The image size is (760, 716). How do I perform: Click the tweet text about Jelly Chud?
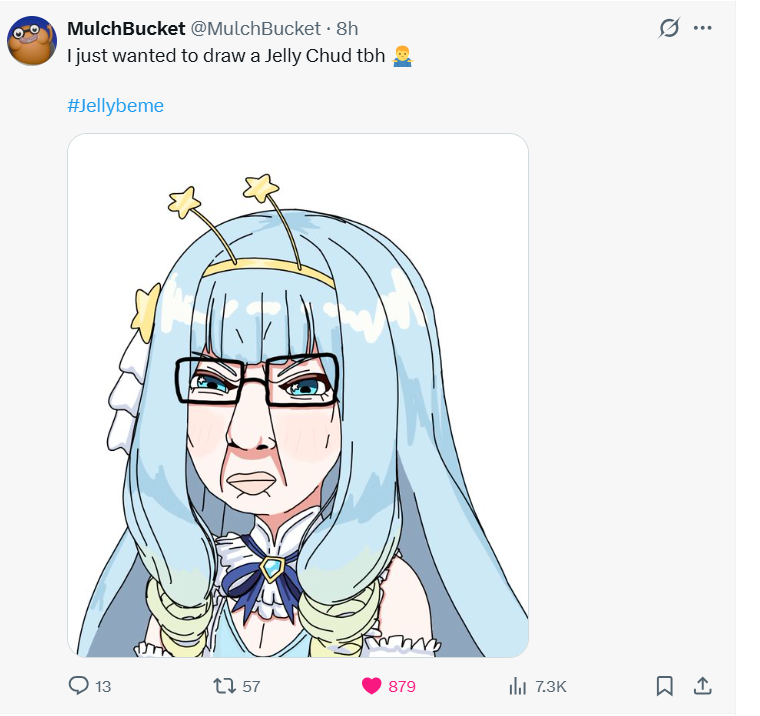point(226,56)
